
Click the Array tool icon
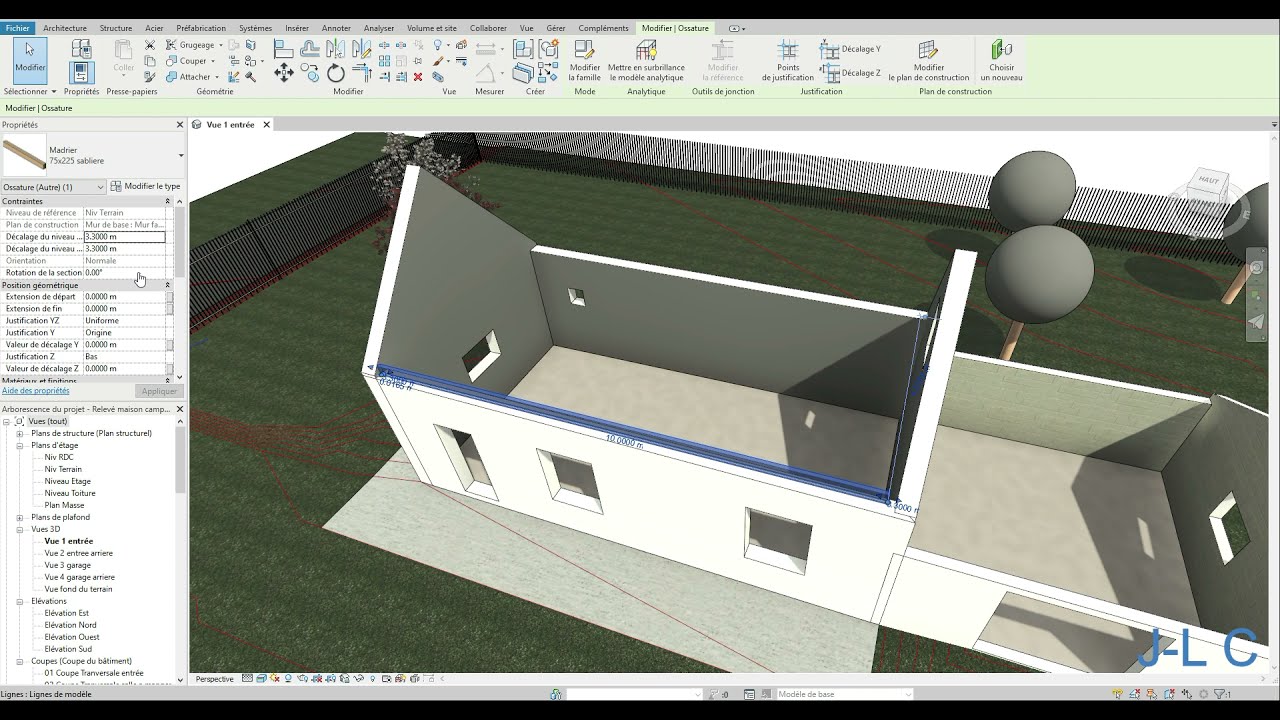384,61
